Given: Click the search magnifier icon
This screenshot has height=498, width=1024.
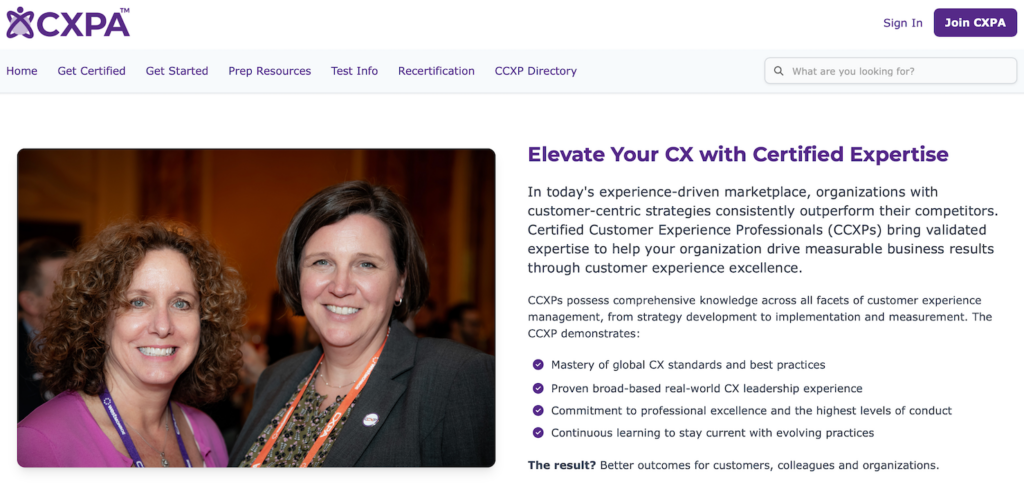Looking at the screenshot, I should click(779, 71).
